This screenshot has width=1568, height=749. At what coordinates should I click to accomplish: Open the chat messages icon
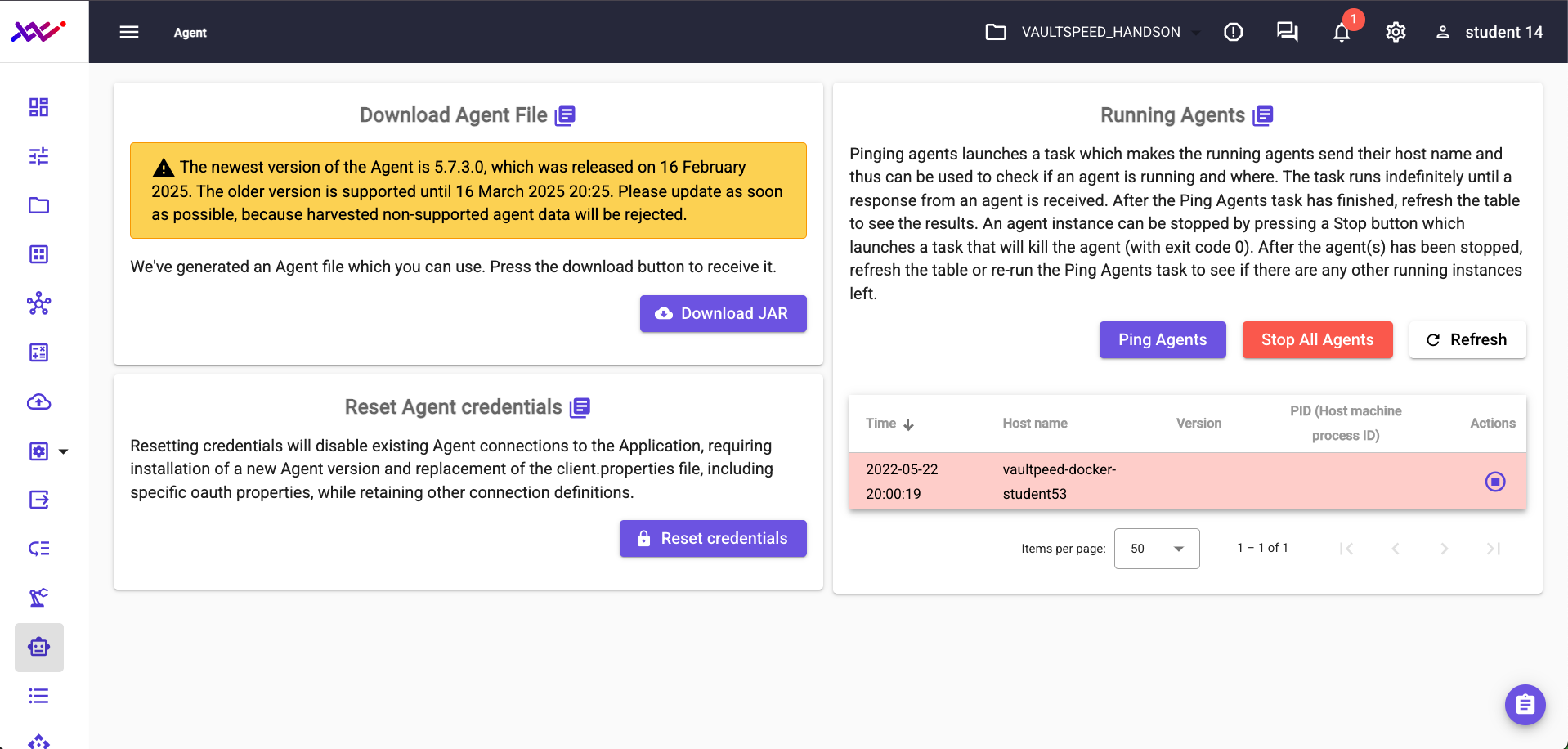pyautogui.click(x=1288, y=32)
